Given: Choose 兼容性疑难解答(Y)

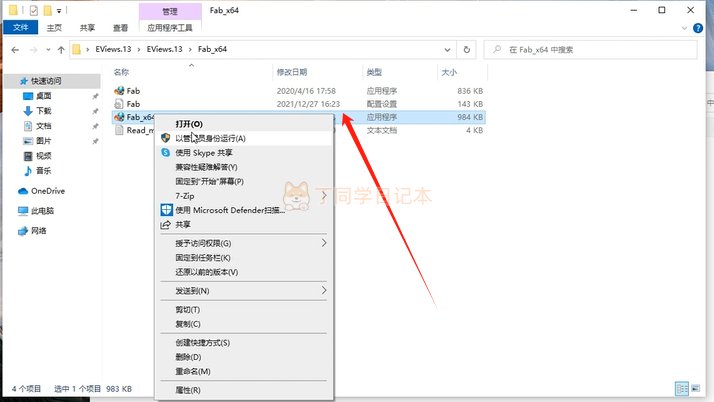Looking at the screenshot, I should pyautogui.click(x=244, y=168).
